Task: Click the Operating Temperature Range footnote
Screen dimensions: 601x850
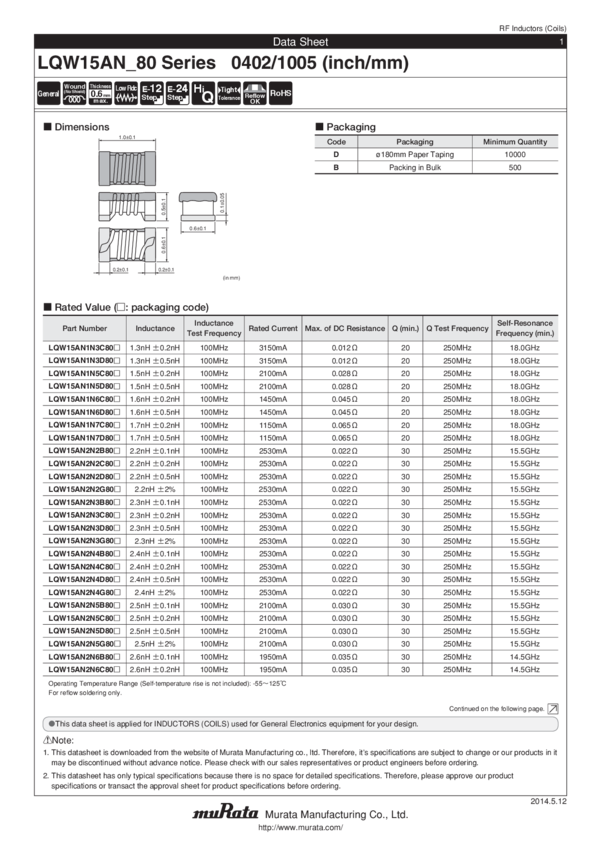Action: click(x=167, y=684)
